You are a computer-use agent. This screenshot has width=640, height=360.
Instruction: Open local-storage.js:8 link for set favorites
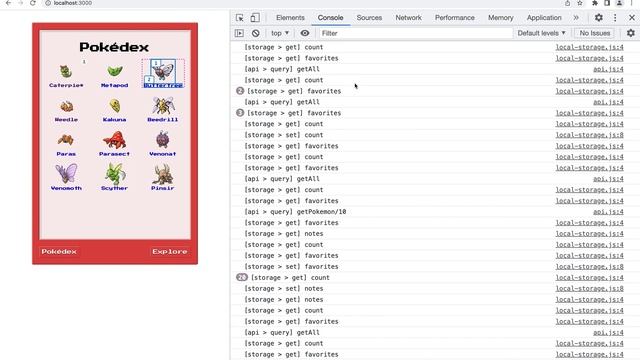589,267
